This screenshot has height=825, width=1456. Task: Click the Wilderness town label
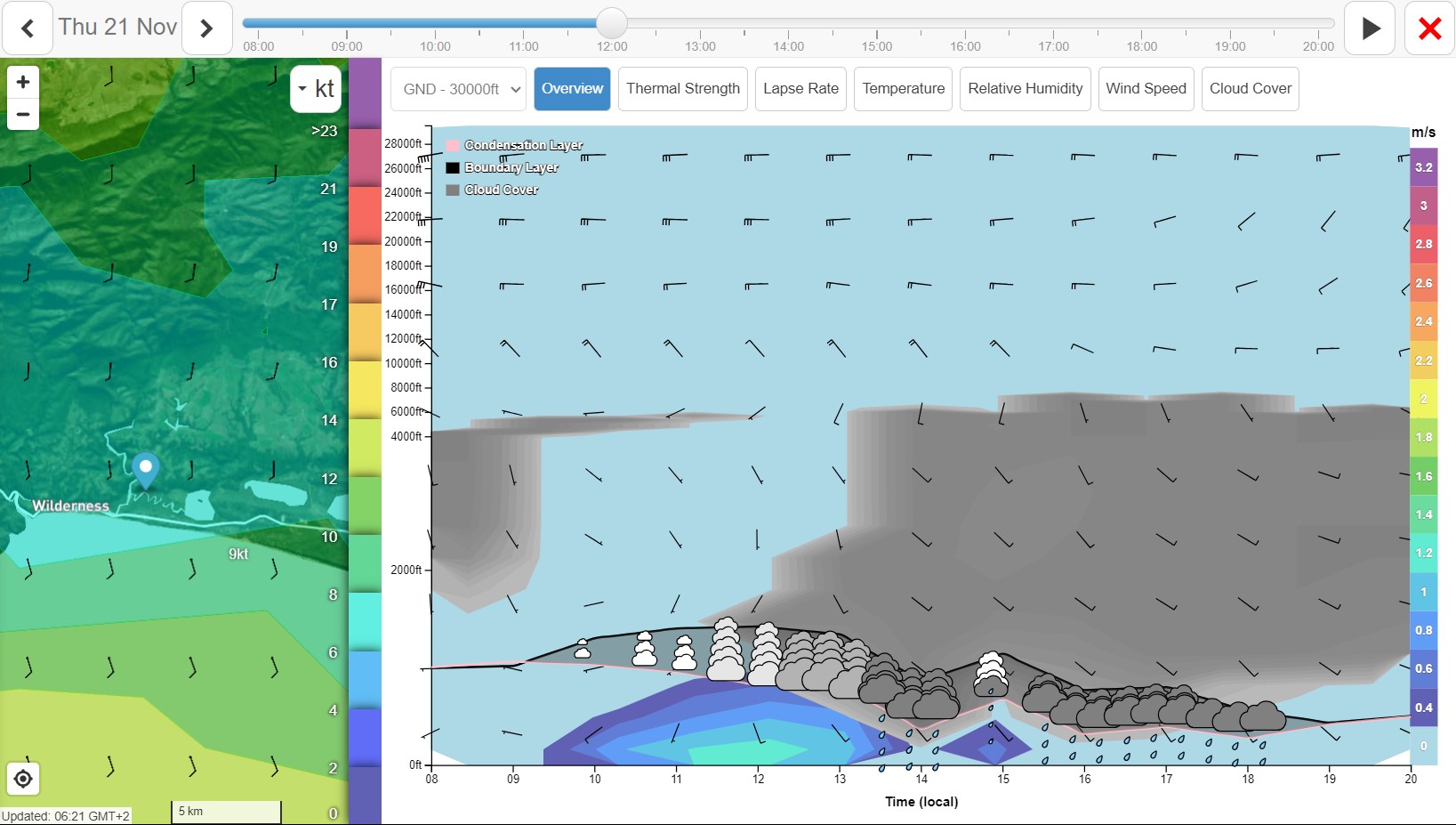tap(71, 506)
